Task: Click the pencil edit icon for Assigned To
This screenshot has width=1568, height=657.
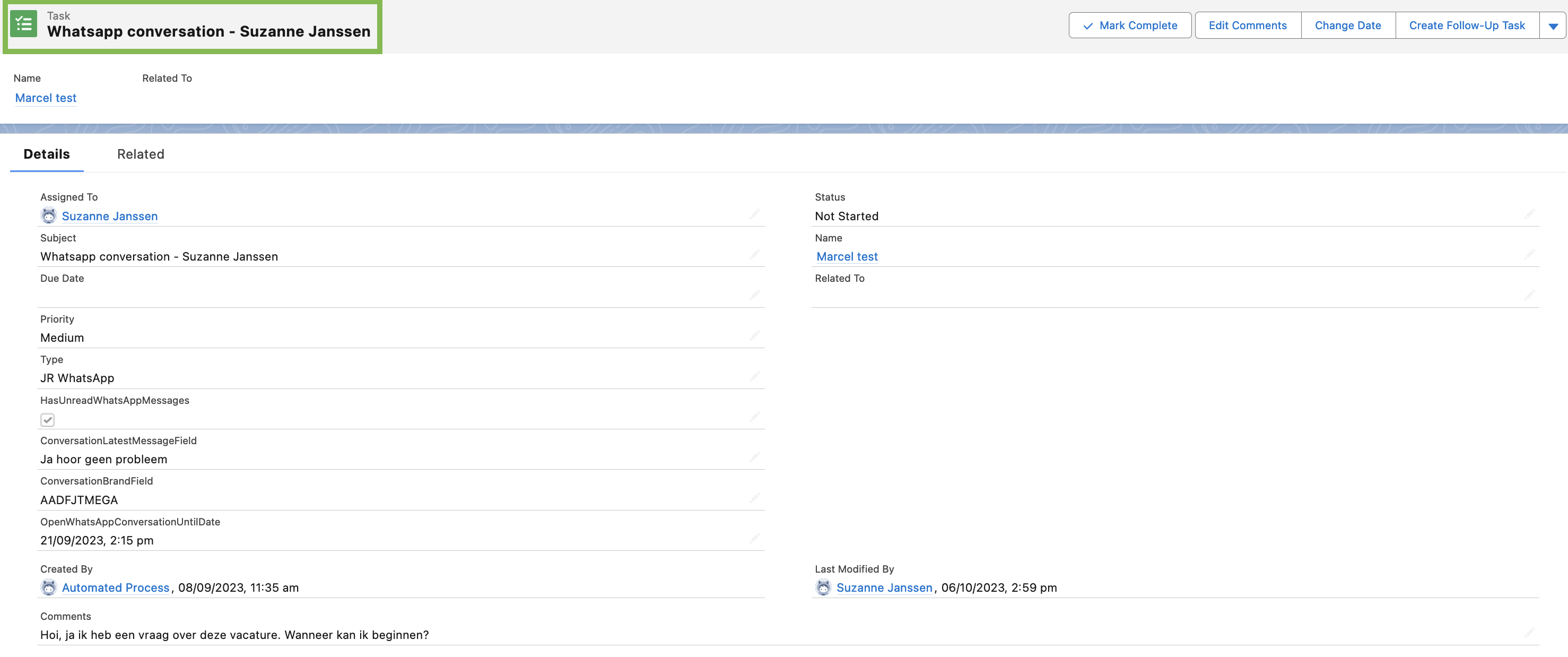Action: 754,214
